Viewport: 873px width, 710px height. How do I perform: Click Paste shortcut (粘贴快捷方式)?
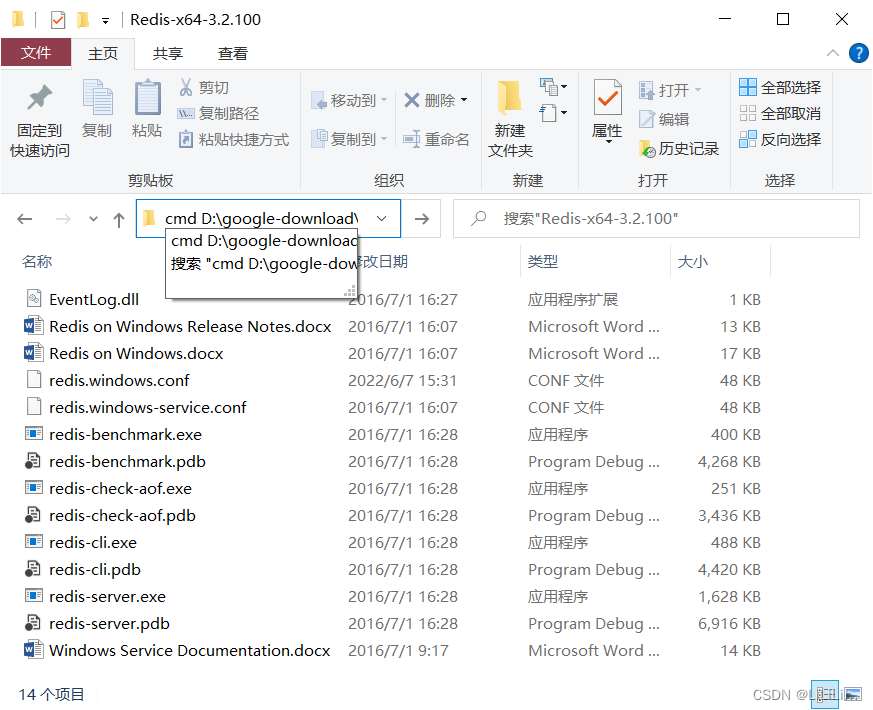[x=234, y=139]
